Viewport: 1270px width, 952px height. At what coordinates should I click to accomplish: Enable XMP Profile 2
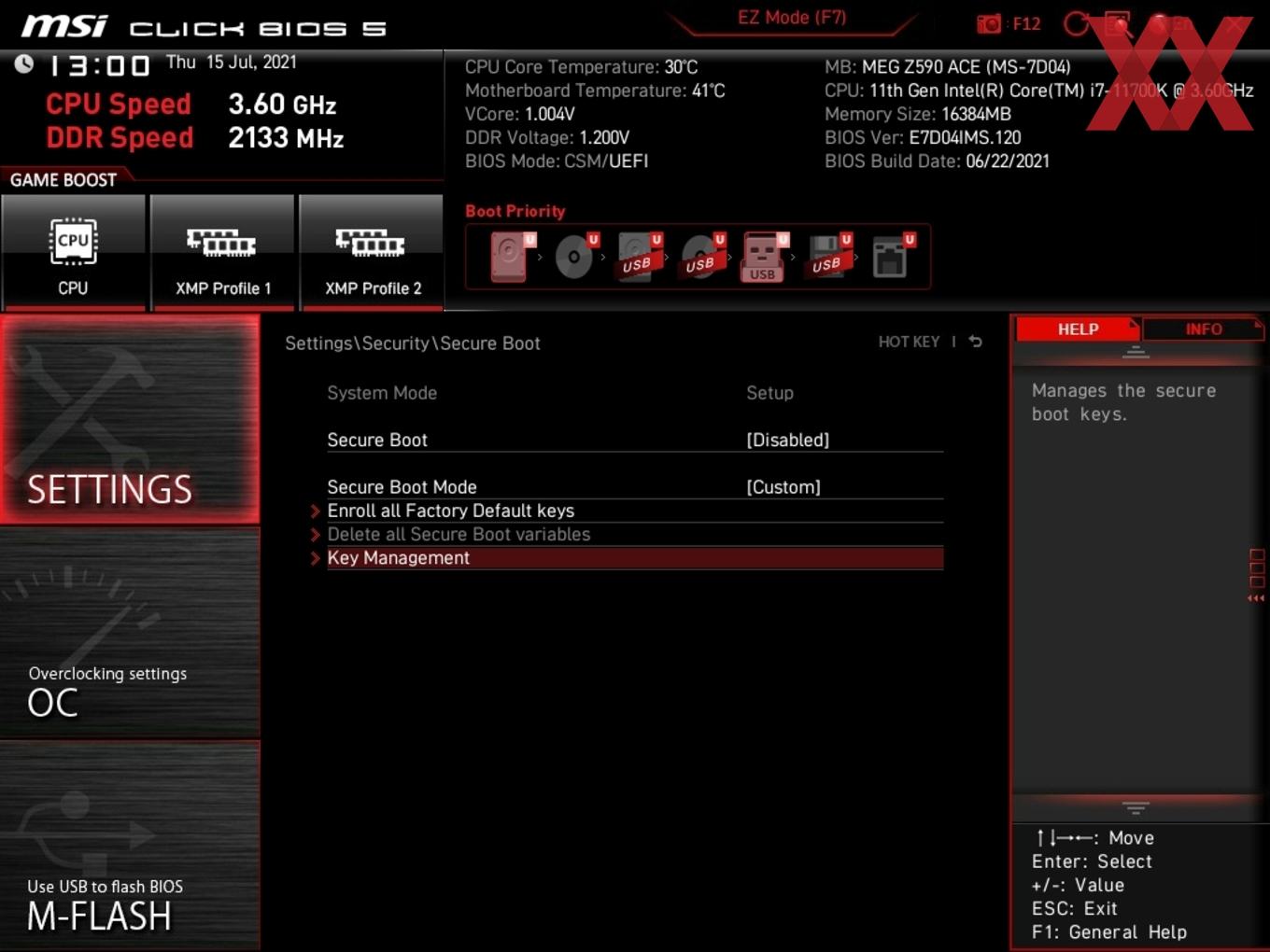tap(372, 251)
